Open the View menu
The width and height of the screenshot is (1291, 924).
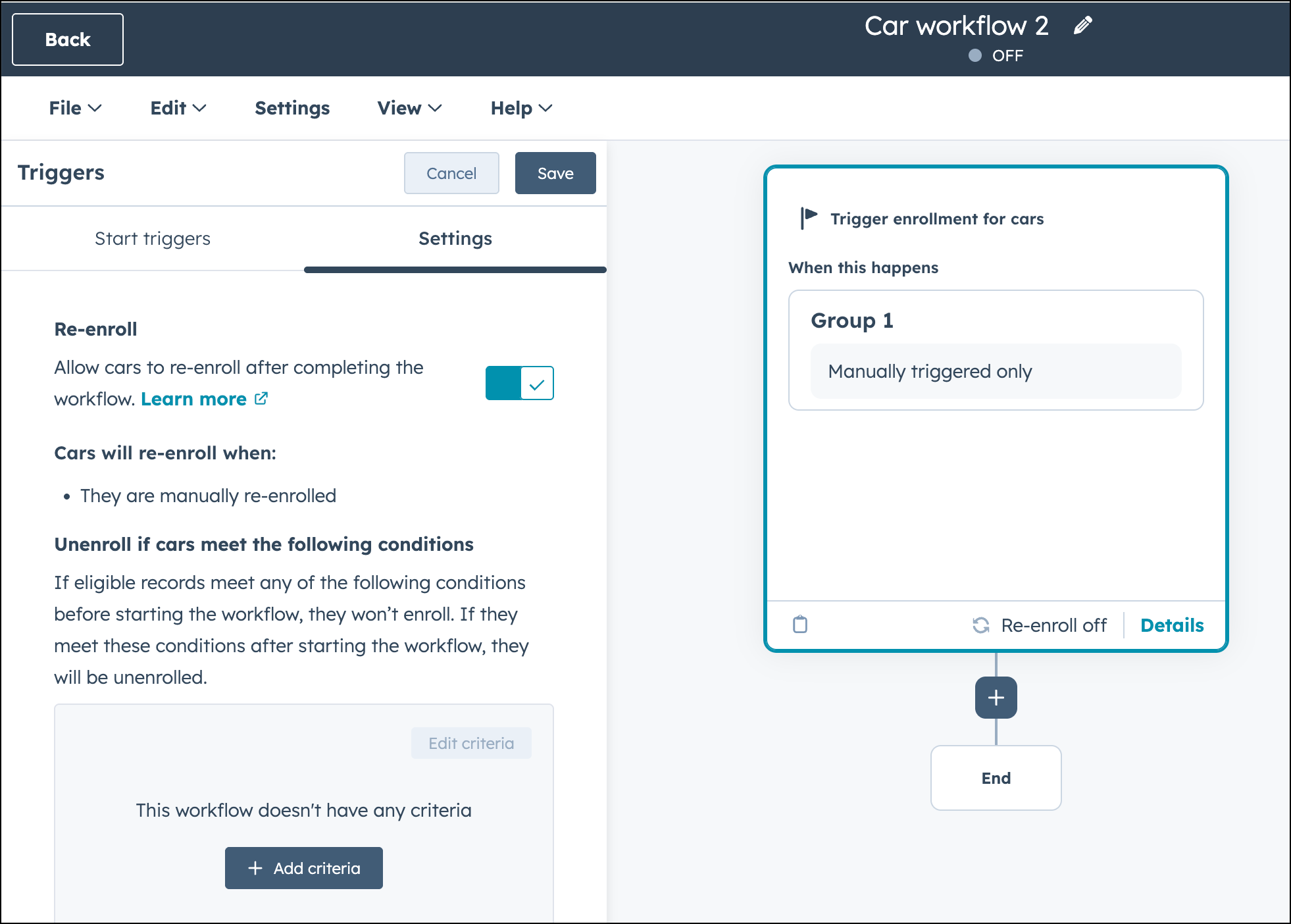point(409,108)
